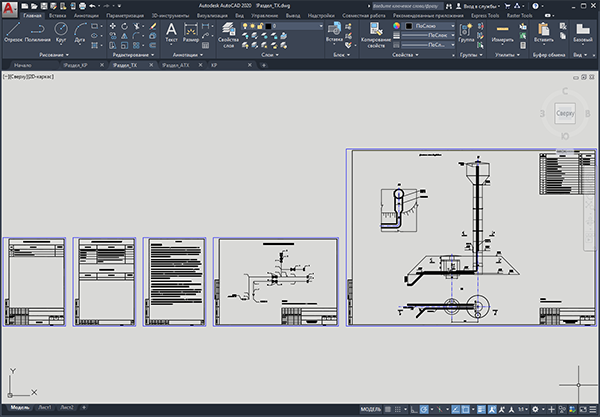Screen dimensions: 600x417
Task: Toggle 2D object snap in status bar
Action: click(x=466, y=410)
